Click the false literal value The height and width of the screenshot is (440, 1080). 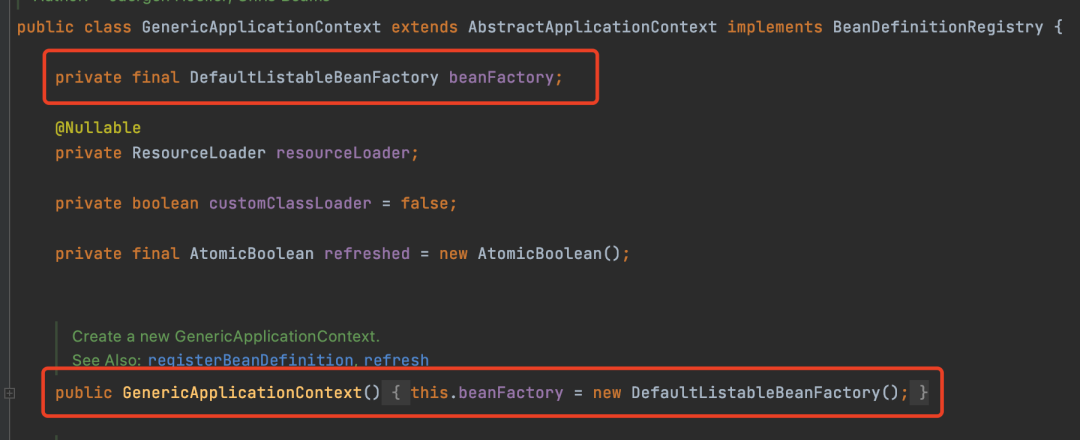coord(425,204)
